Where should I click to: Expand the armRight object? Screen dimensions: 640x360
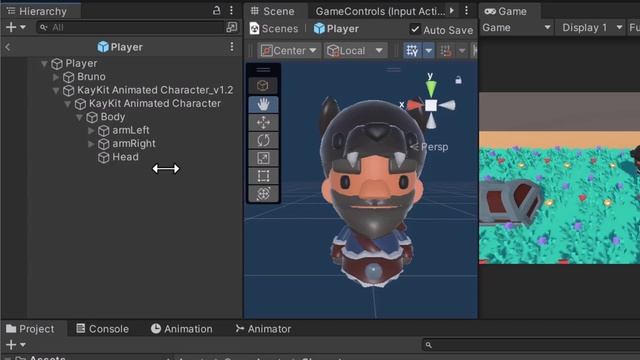coord(91,144)
